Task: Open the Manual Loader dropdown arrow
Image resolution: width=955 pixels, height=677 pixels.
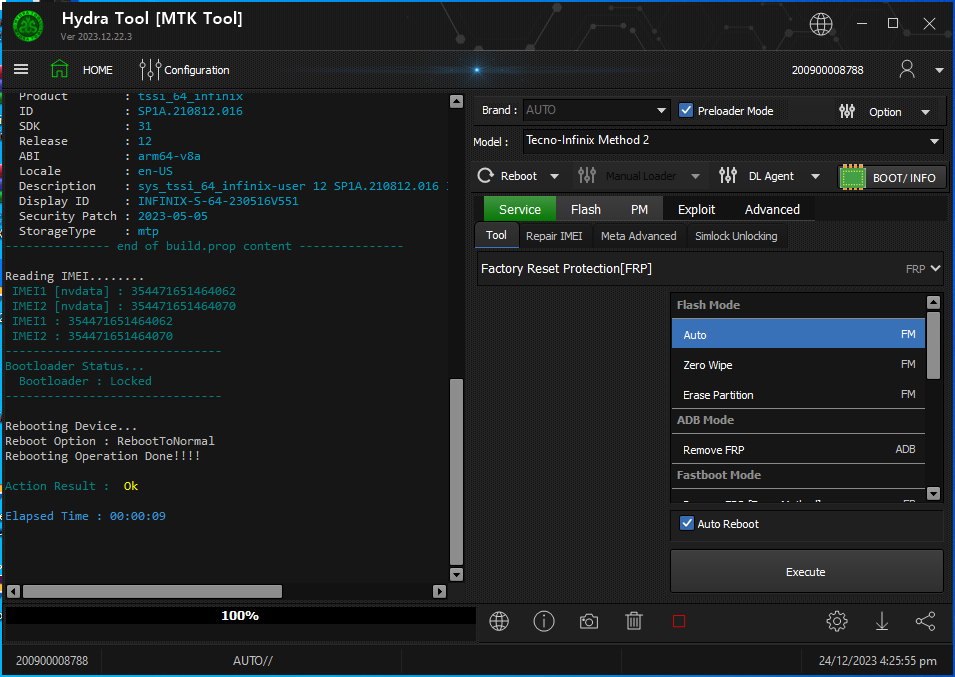Action: point(695,177)
